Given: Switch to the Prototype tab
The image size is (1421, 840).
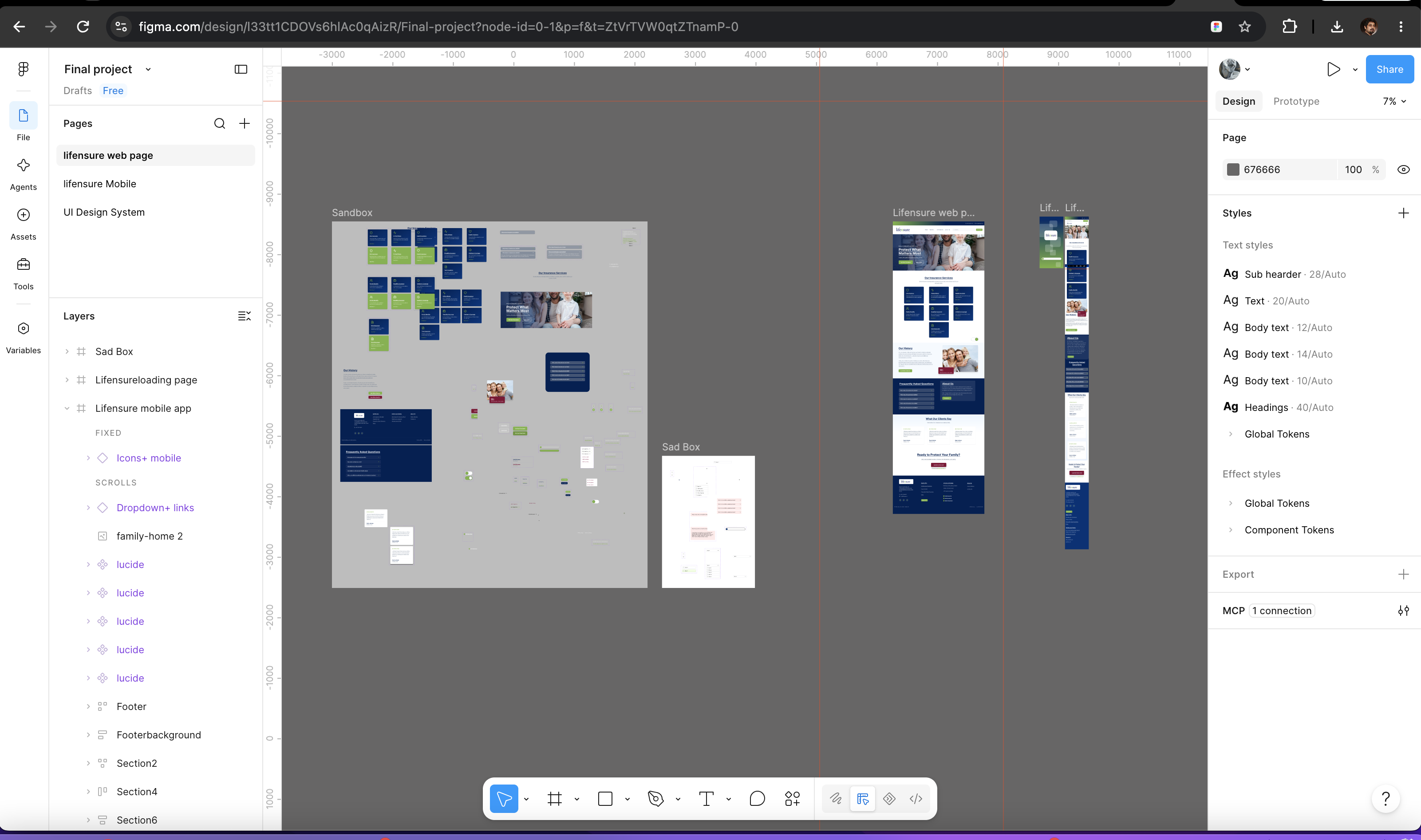Looking at the screenshot, I should (1296, 101).
